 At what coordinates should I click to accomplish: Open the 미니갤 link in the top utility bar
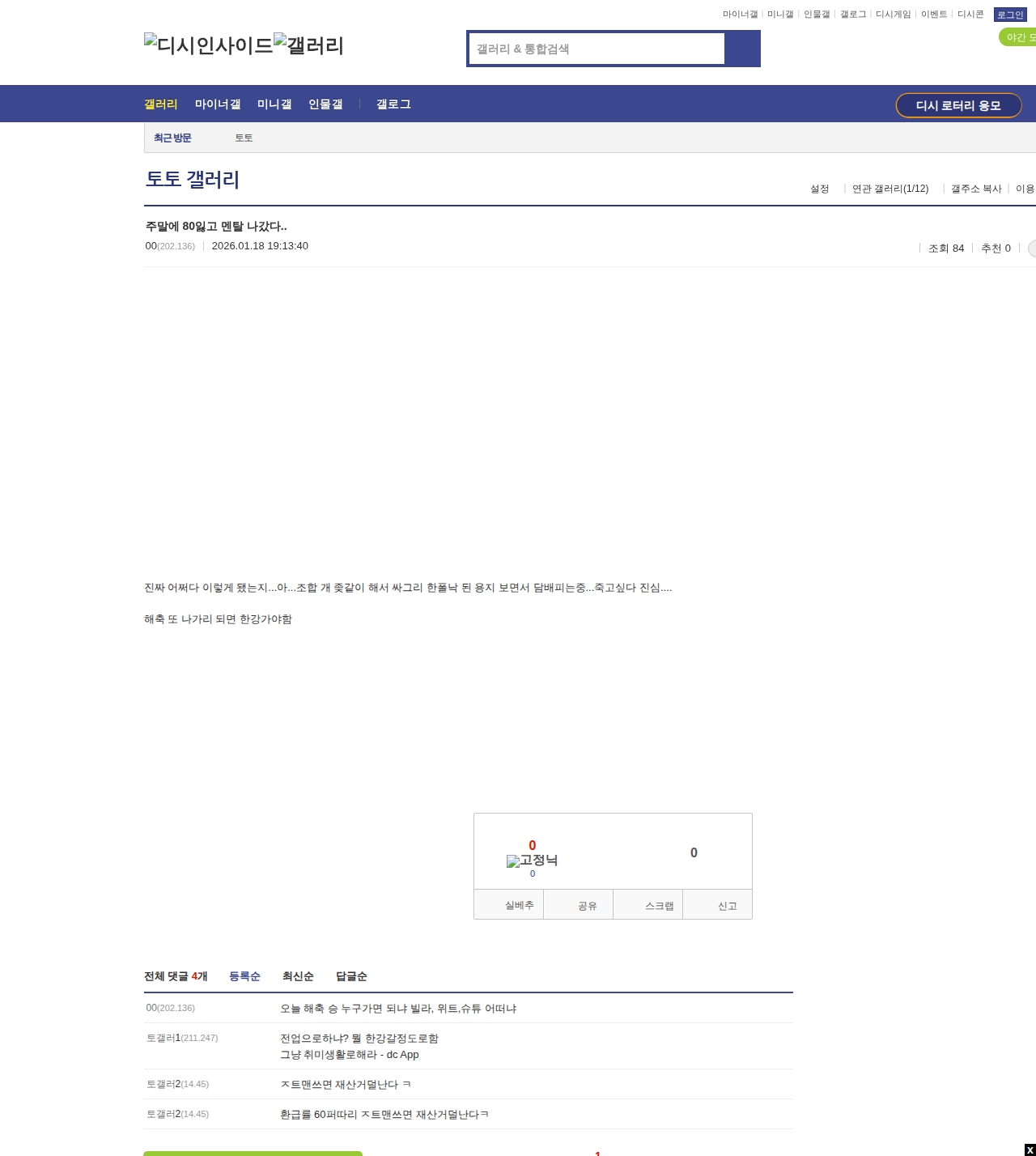(780, 15)
